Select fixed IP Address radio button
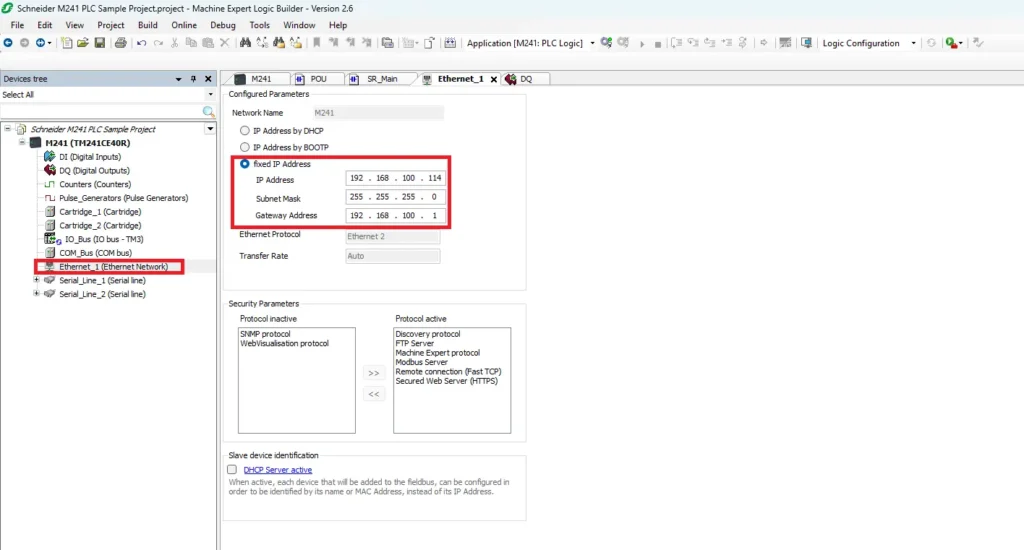Image resolution: width=1024 pixels, height=550 pixels. pos(245,164)
